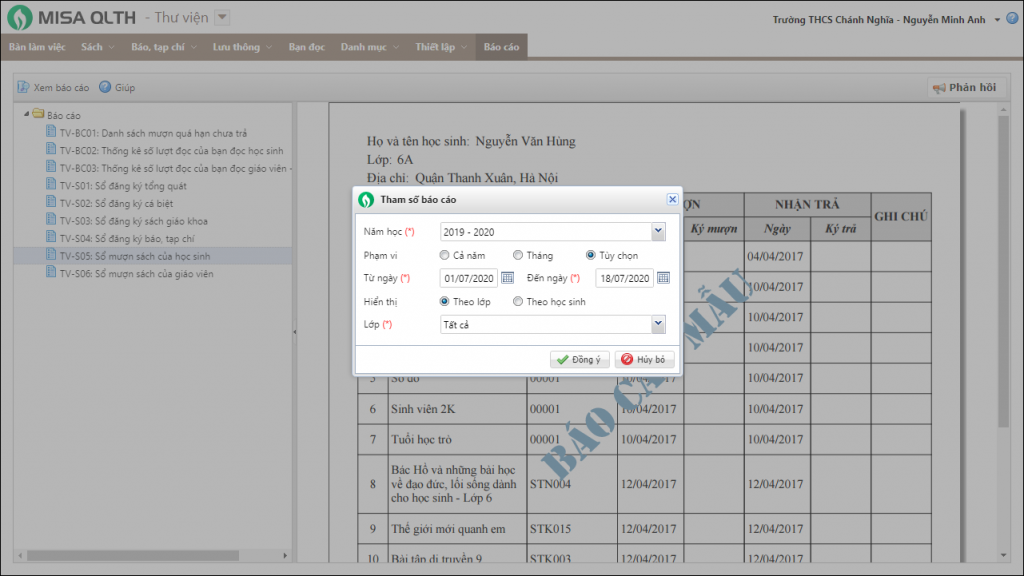1024x576 pixels.
Task: Open the Giúp help icon
Action: [104, 88]
